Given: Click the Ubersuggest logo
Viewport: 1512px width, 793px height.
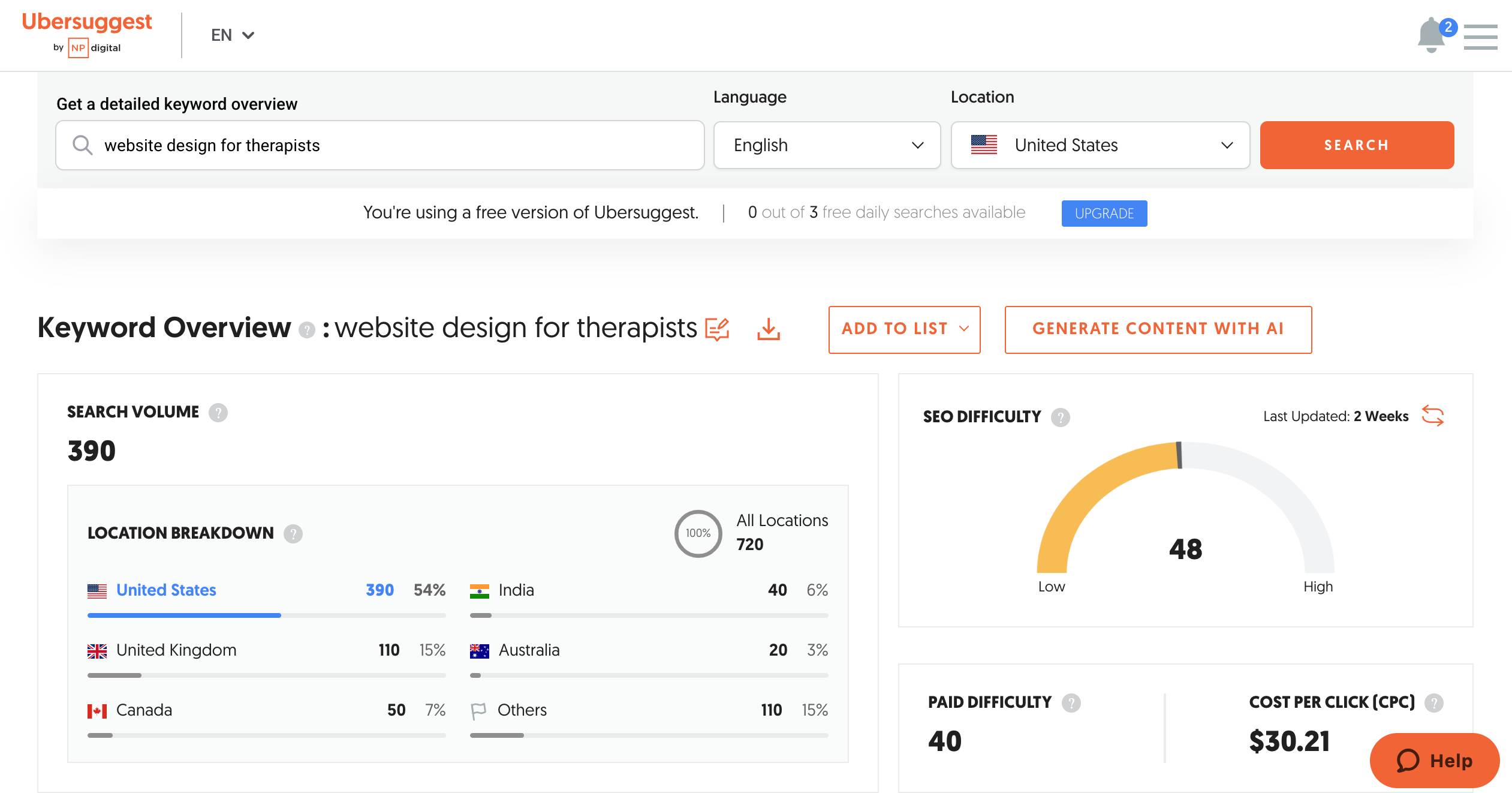Looking at the screenshot, I should 87,22.
